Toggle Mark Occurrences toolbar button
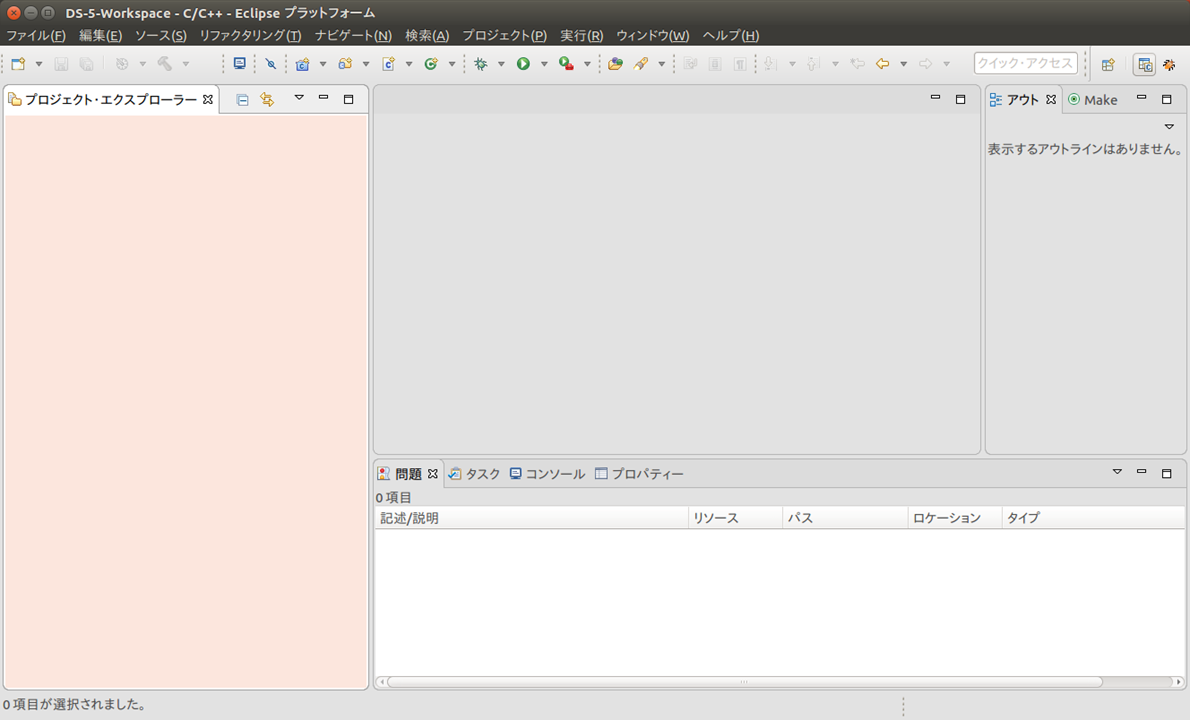The height and width of the screenshot is (720, 1190). (x=691, y=64)
